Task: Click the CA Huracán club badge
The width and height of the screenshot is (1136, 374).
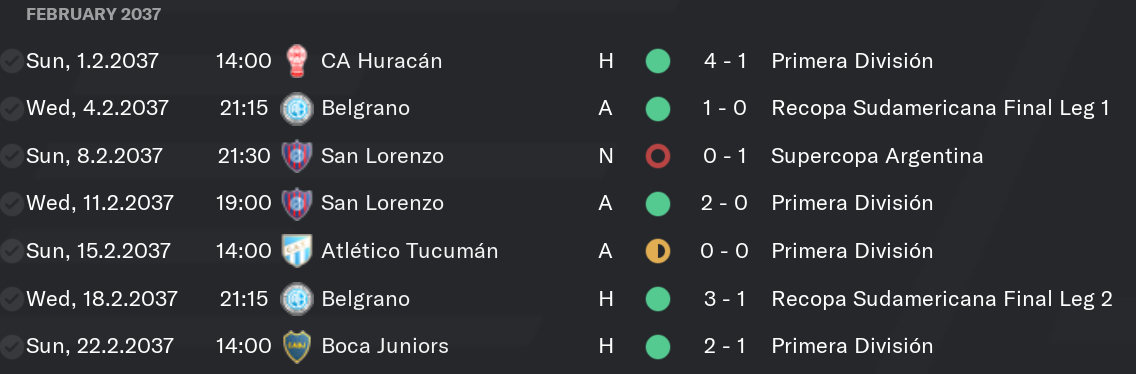Action: 296,61
